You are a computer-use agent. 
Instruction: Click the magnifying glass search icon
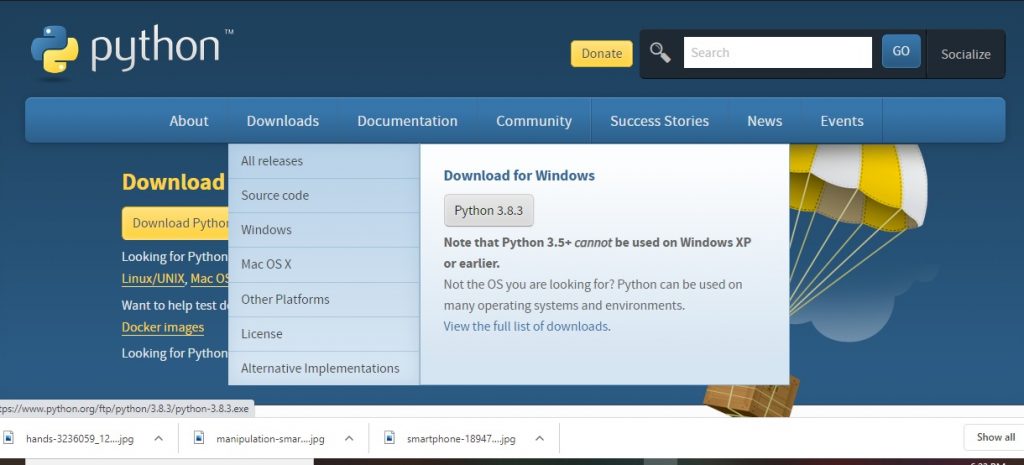[x=660, y=53]
